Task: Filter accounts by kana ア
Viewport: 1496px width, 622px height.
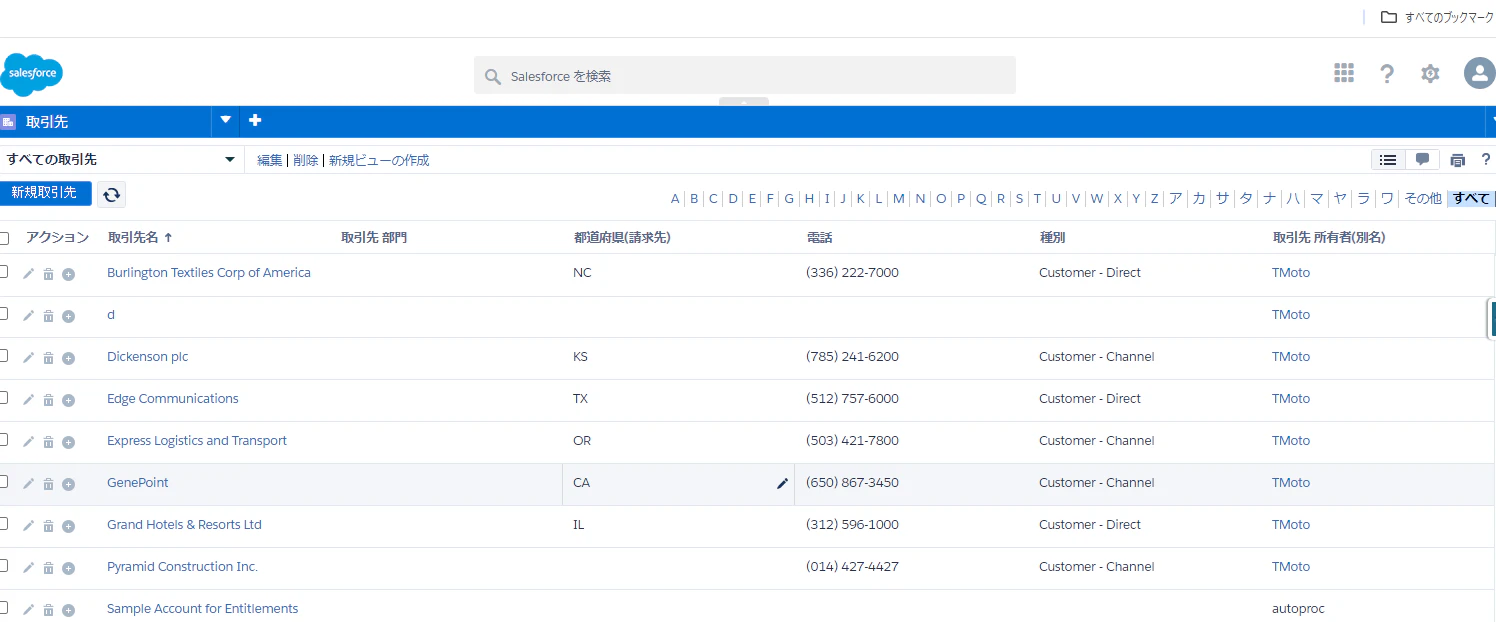Action: tap(1175, 199)
